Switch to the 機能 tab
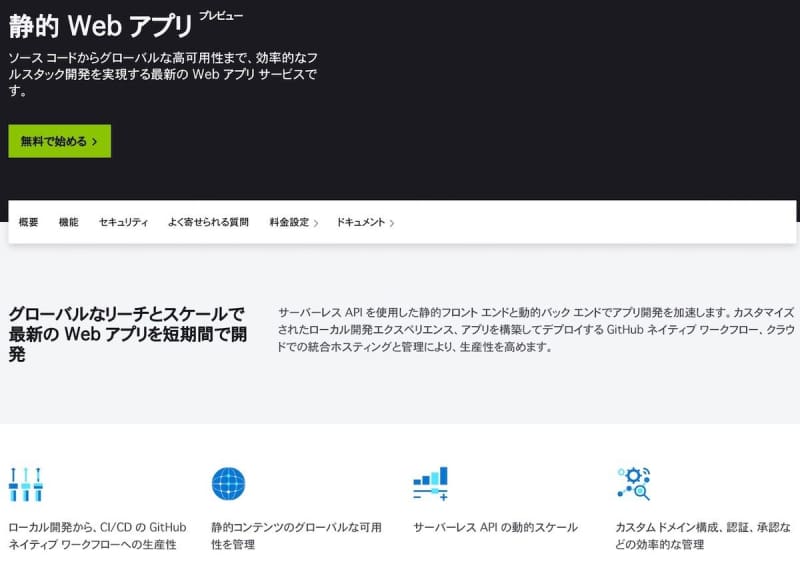 click(68, 222)
